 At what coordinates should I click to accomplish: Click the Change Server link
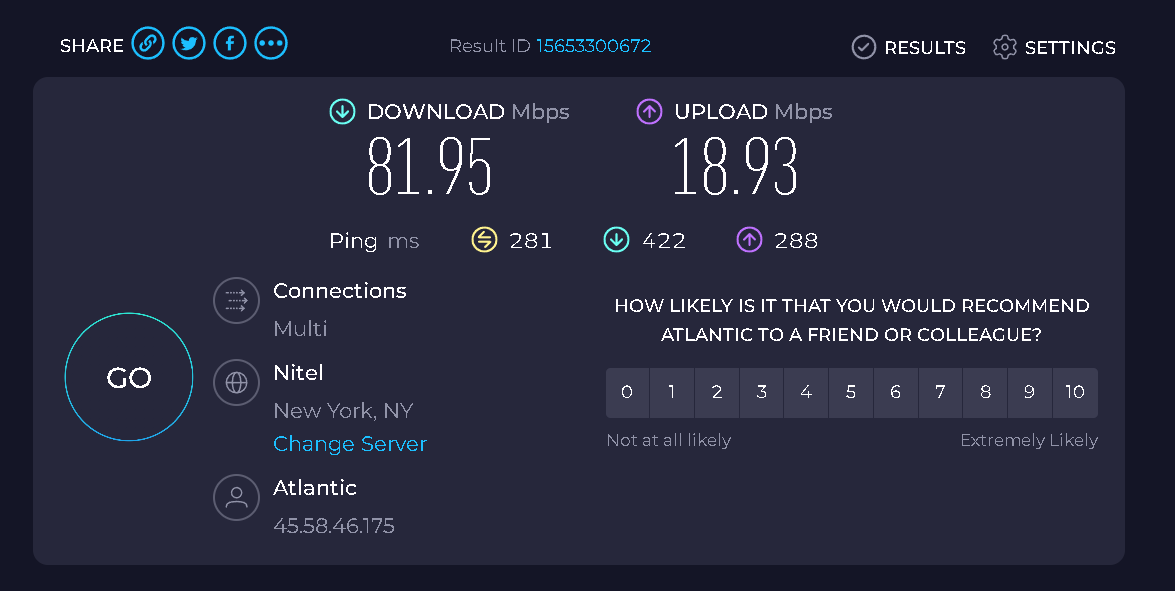pyautogui.click(x=350, y=443)
